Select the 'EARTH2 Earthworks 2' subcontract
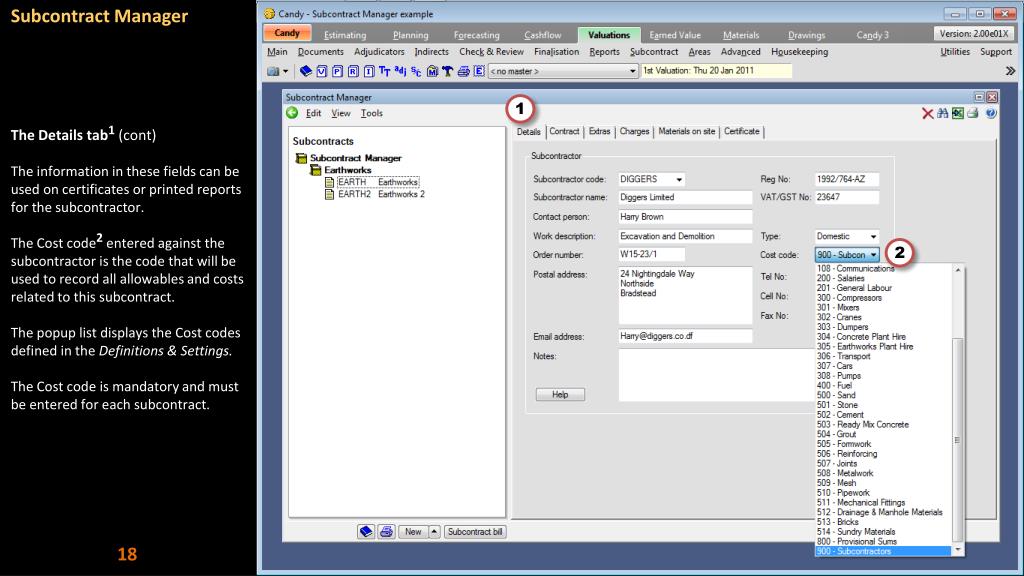The width and height of the screenshot is (1024, 576). point(381,194)
